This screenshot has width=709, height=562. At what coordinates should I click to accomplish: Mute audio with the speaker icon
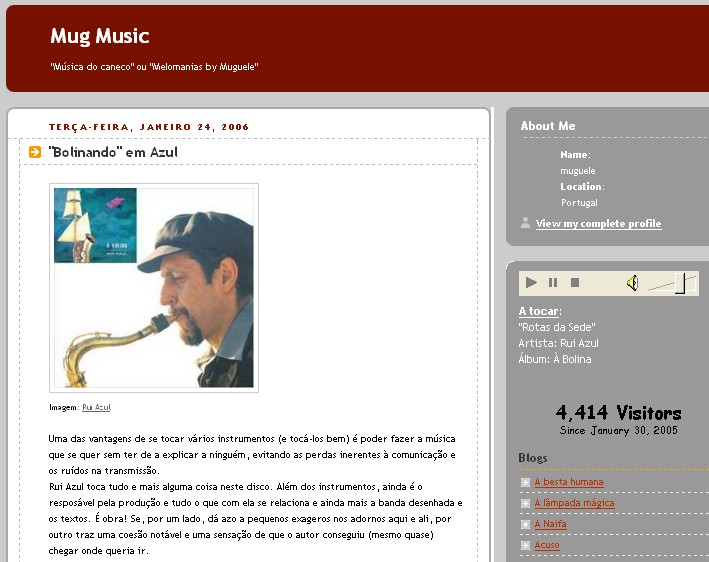pyautogui.click(x=633, y=283)
